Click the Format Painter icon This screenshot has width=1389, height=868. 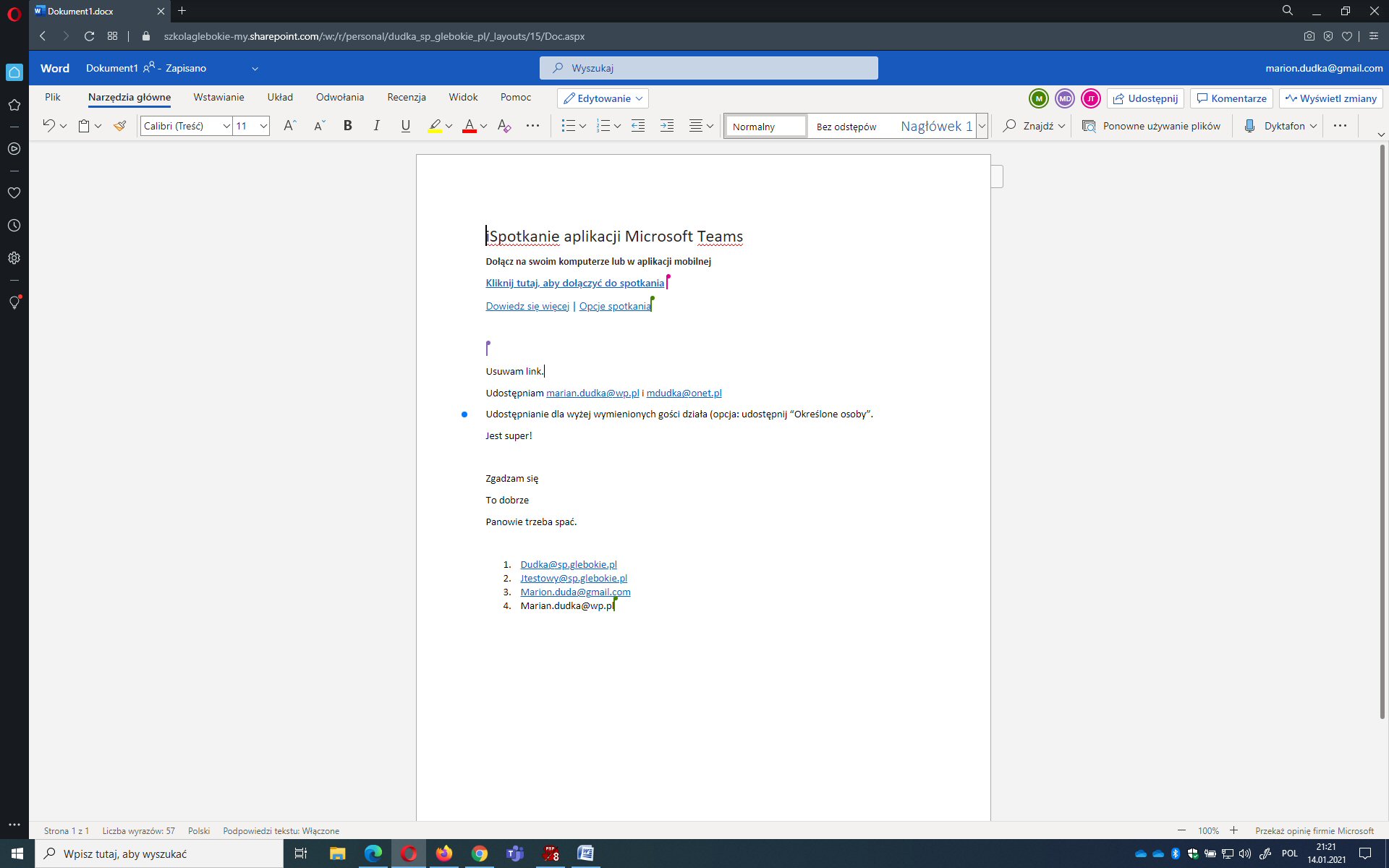point(120,126)
